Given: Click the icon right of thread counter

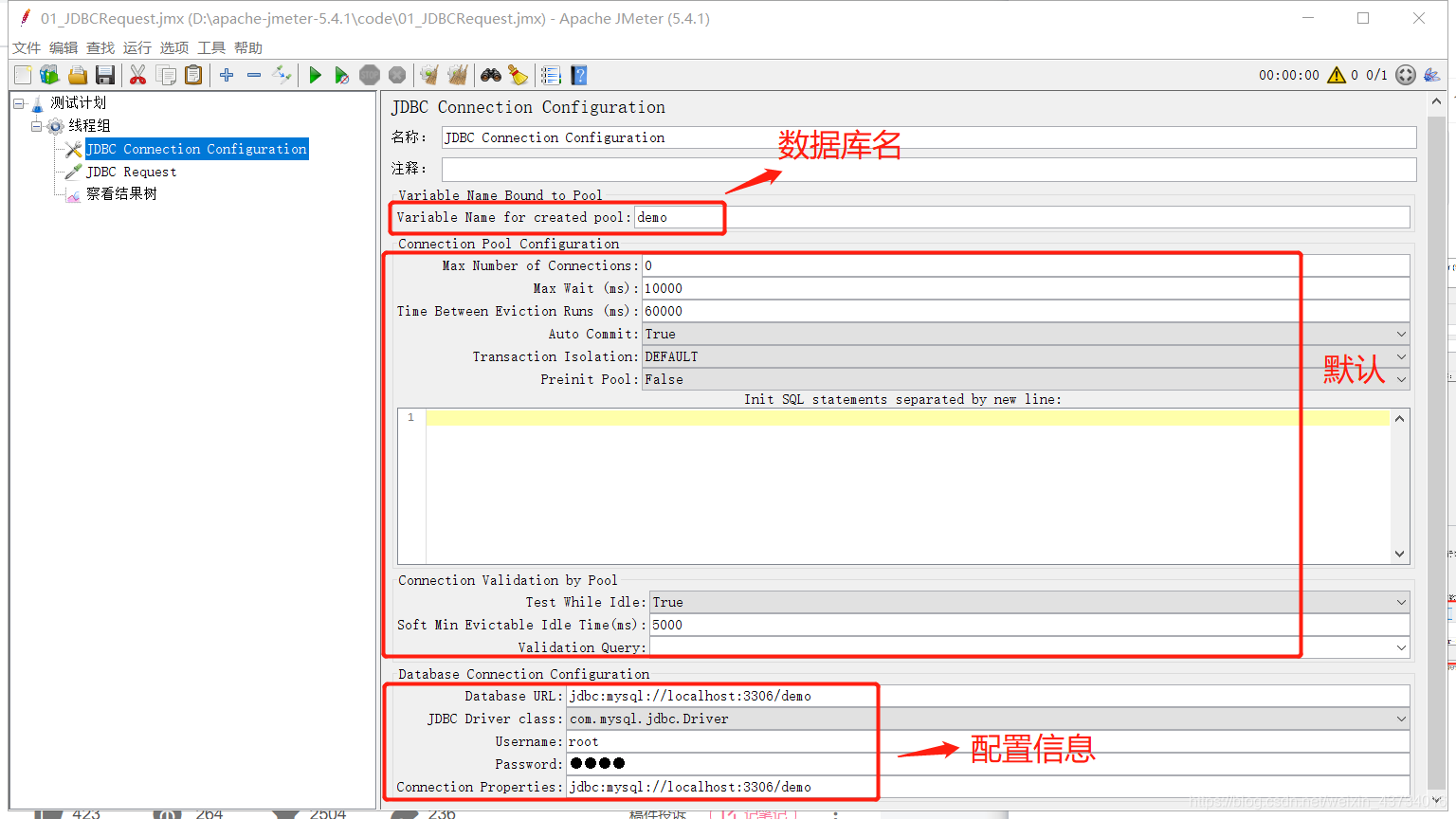Looking at the screenshot, I should [x=1431, y=75].
